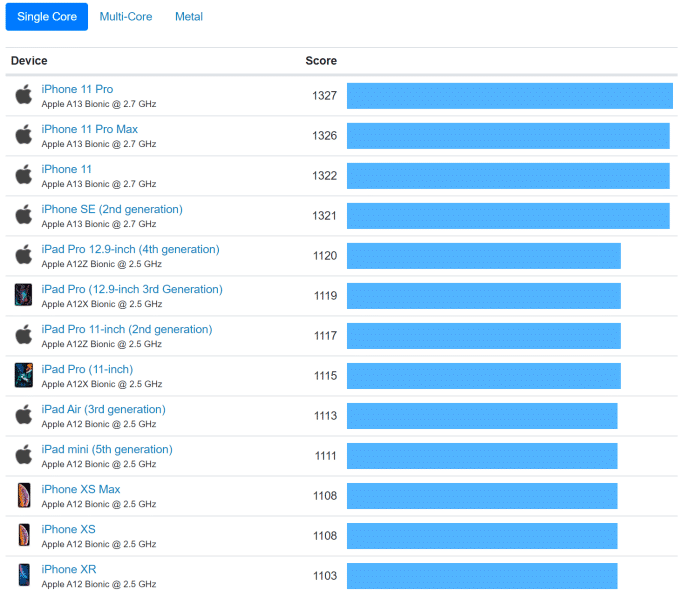Open iPad Pro (12.9-inch 3rd Generation) link
Viewport: 700px width, 590px height.
click(x=132, y=289)
